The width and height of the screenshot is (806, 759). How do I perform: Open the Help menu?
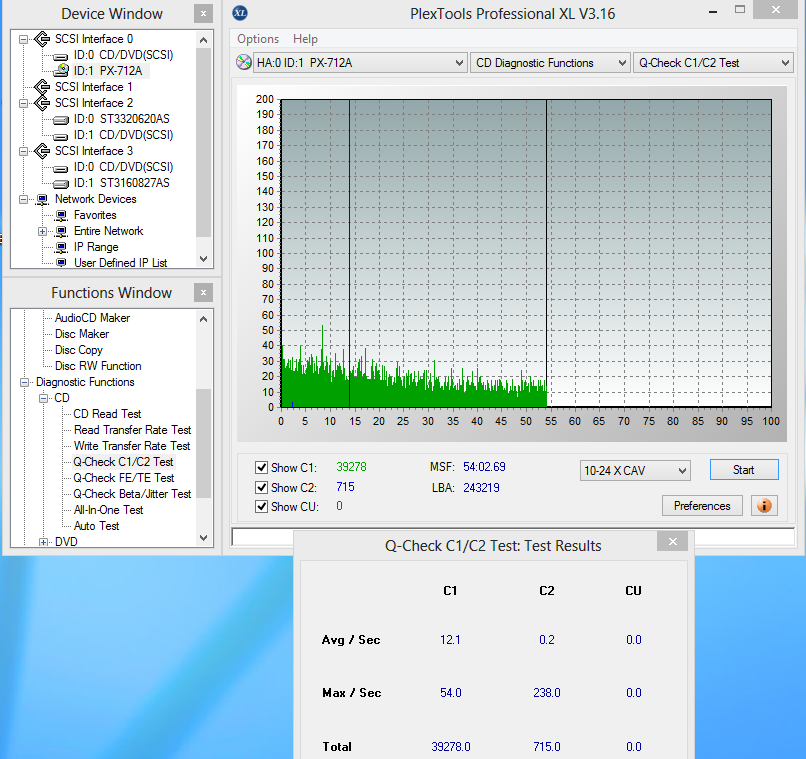pos(305,39)
